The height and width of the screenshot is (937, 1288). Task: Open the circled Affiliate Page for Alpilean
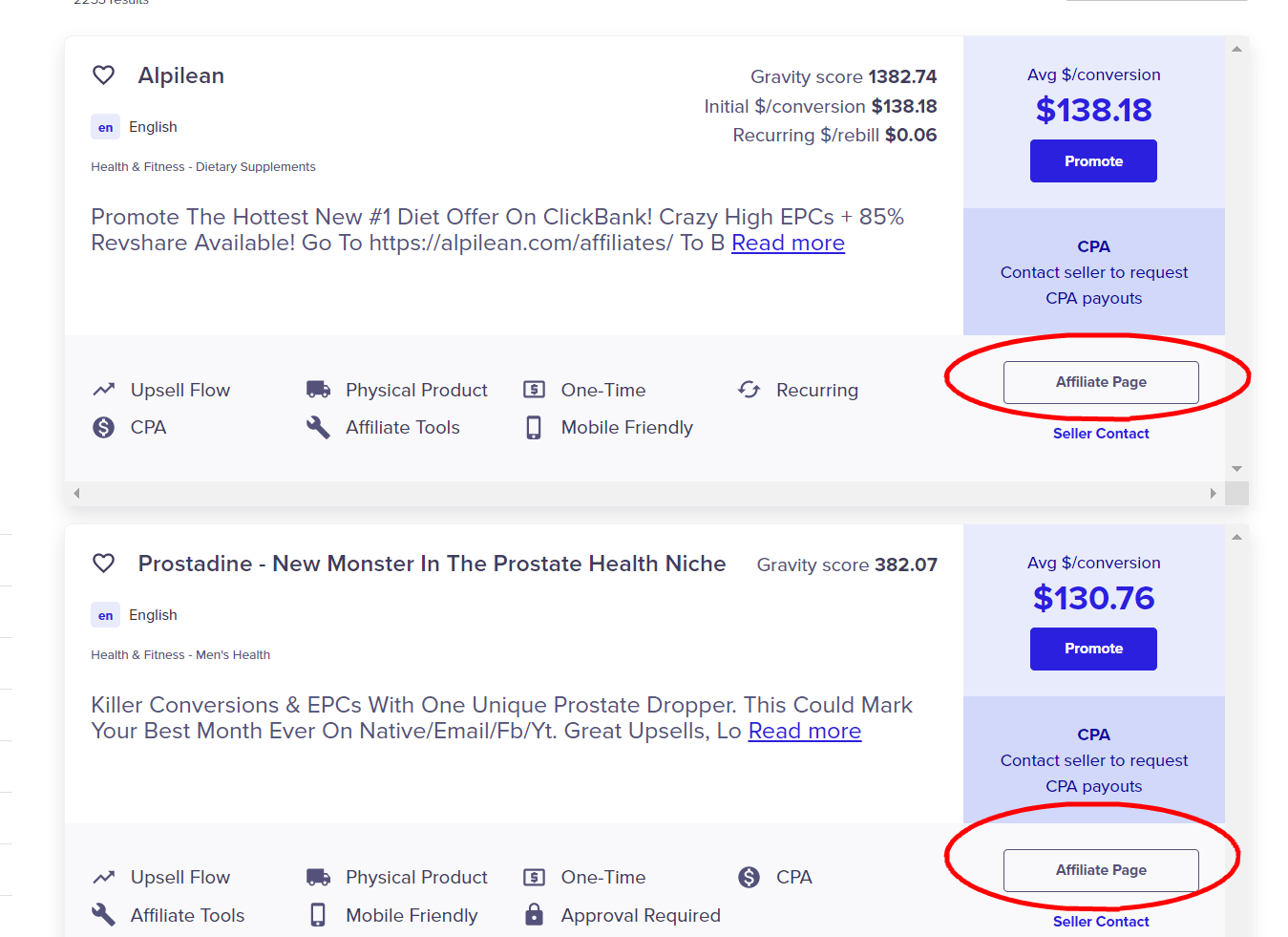[1101, 382]
